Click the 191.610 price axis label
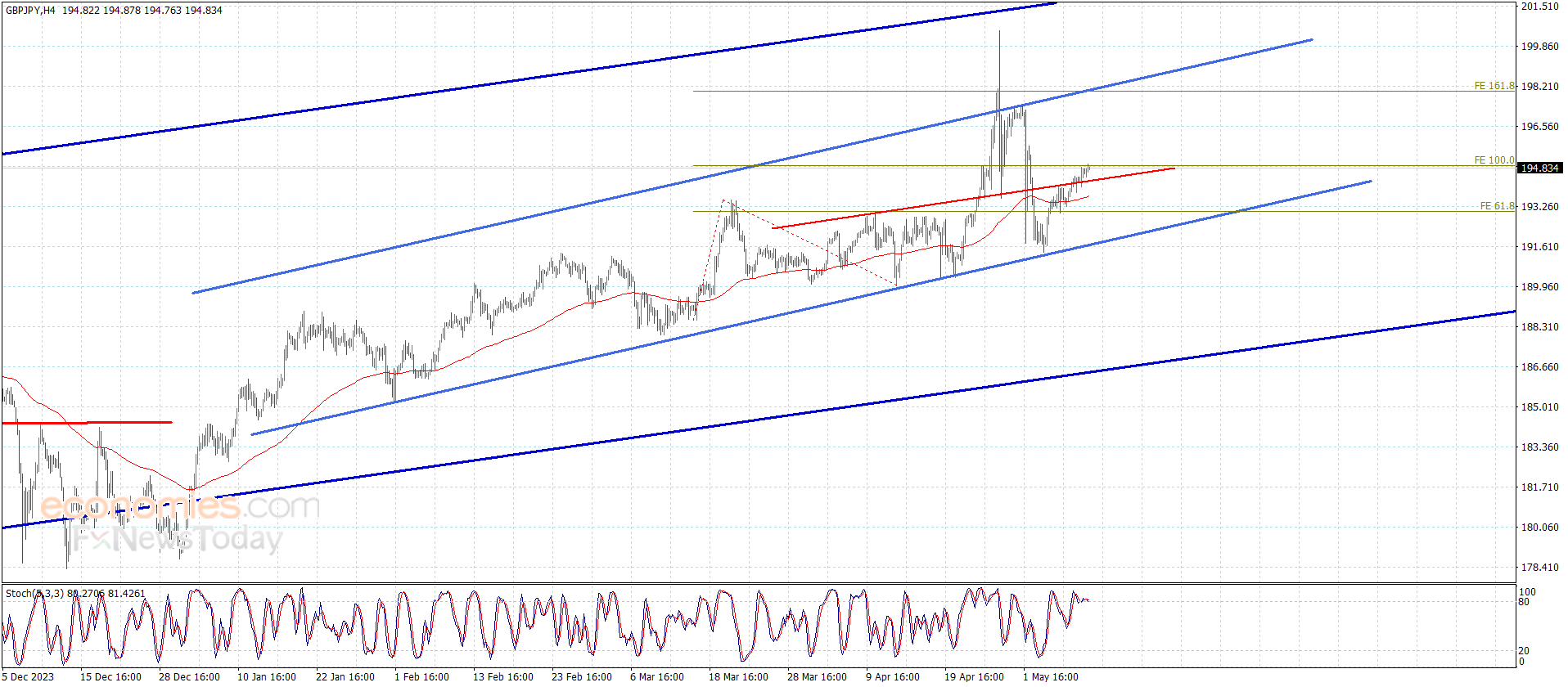 click(1539, 247)
